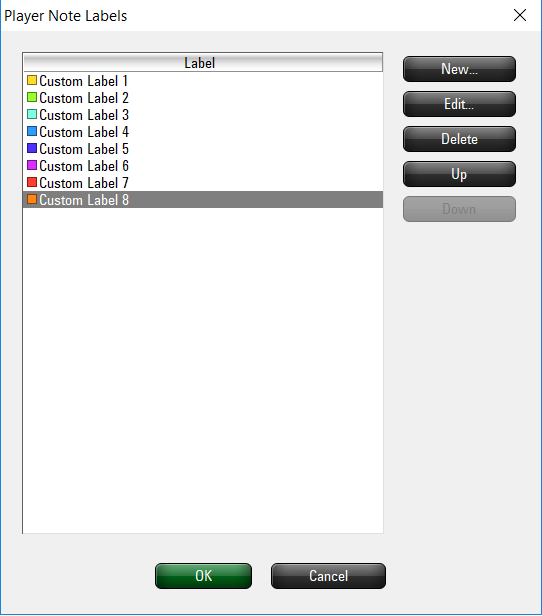Image resolution: width=542 pixels, height=616 pixels.
Task: Select the Custom Label 5 entry
Action: pyautogui.click(x=203, y=149)
